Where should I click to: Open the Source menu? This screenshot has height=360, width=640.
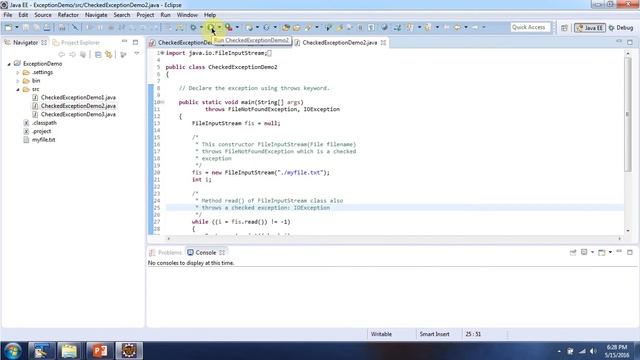tap(43, 15)
